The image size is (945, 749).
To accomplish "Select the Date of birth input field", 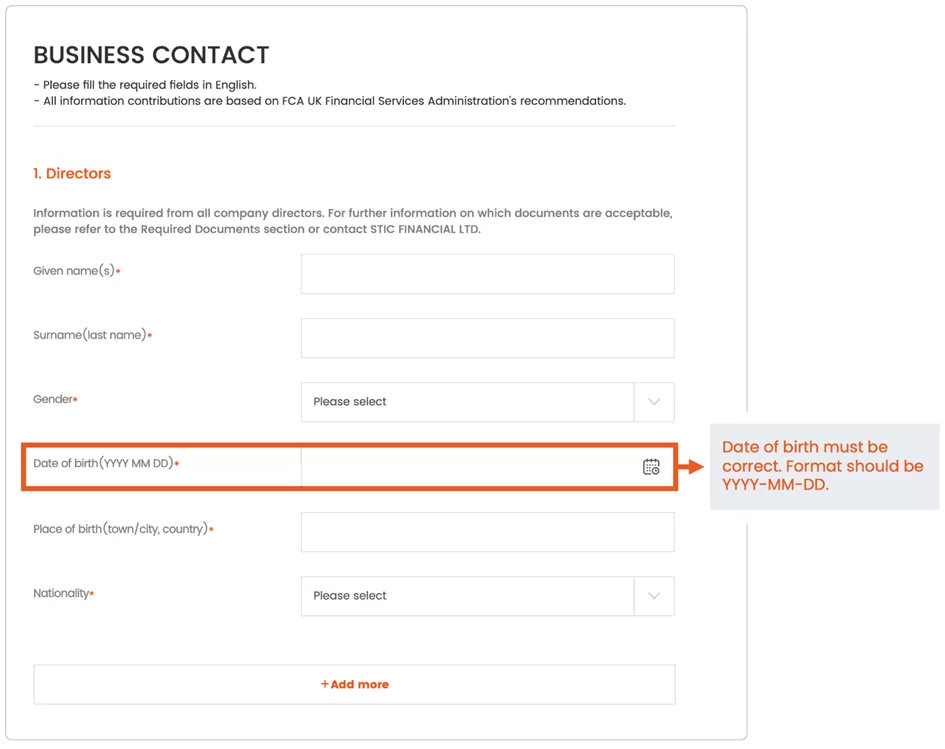I will (488, 467).
